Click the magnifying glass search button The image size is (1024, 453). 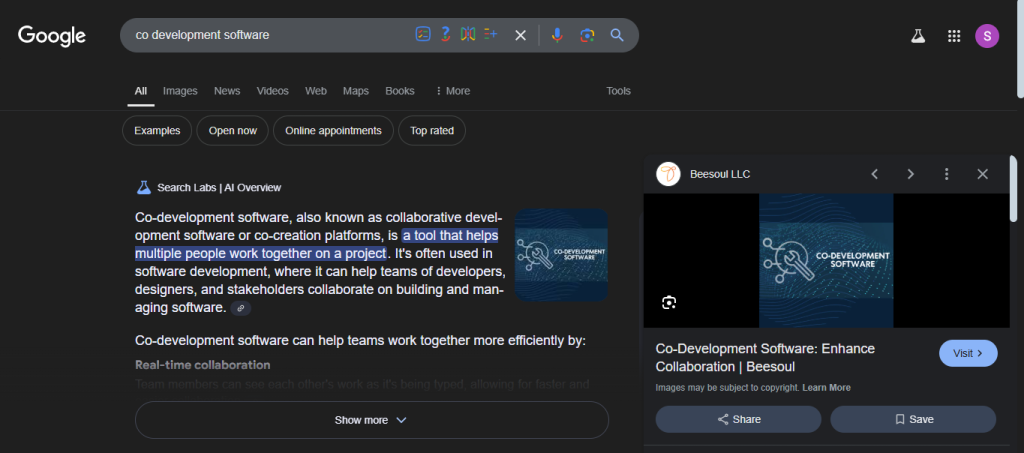point(617,35)
